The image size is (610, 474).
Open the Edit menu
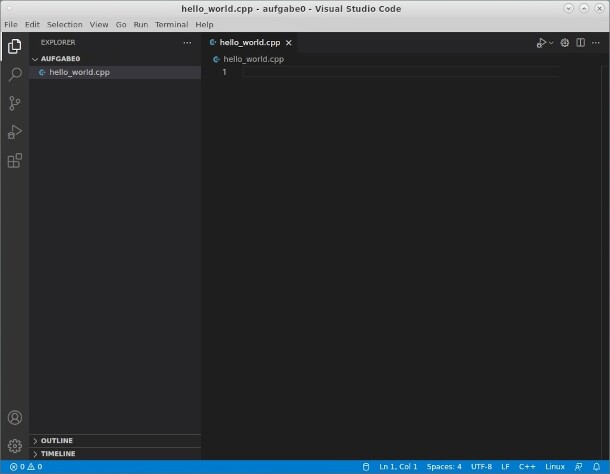tap(32, 25)
